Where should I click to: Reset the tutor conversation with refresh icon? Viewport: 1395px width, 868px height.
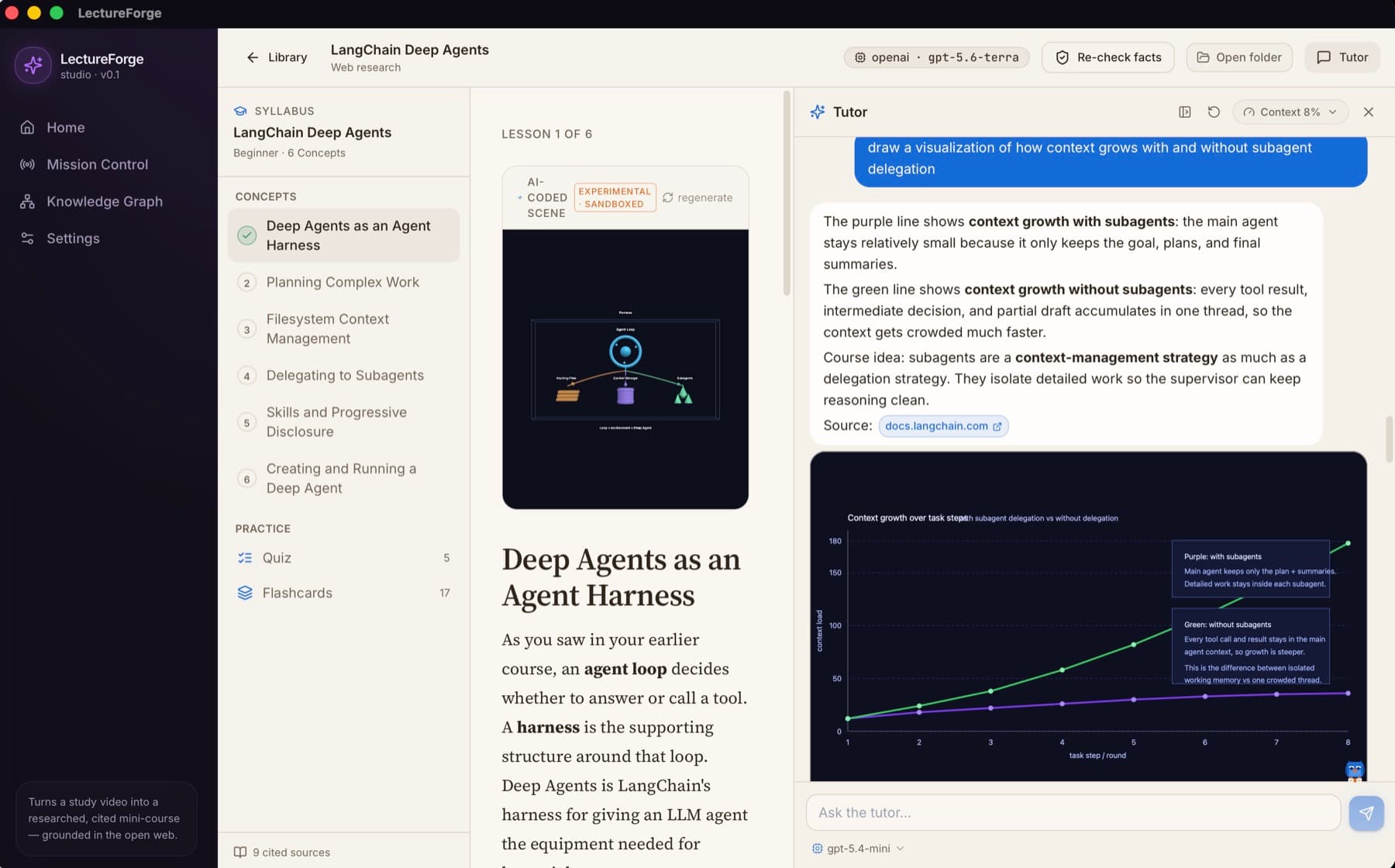pyautogui.click(x=1214, y=112)
